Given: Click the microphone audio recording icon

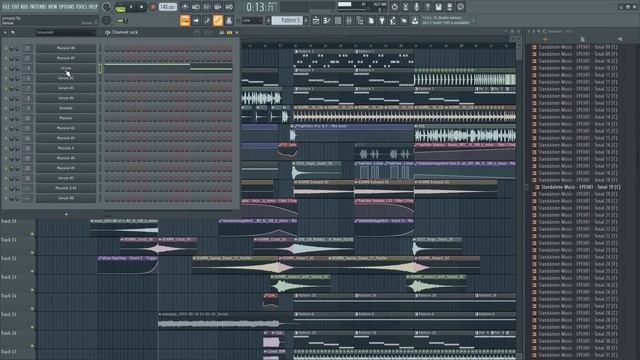Looking at the screenshot, I should click(416, 7).
